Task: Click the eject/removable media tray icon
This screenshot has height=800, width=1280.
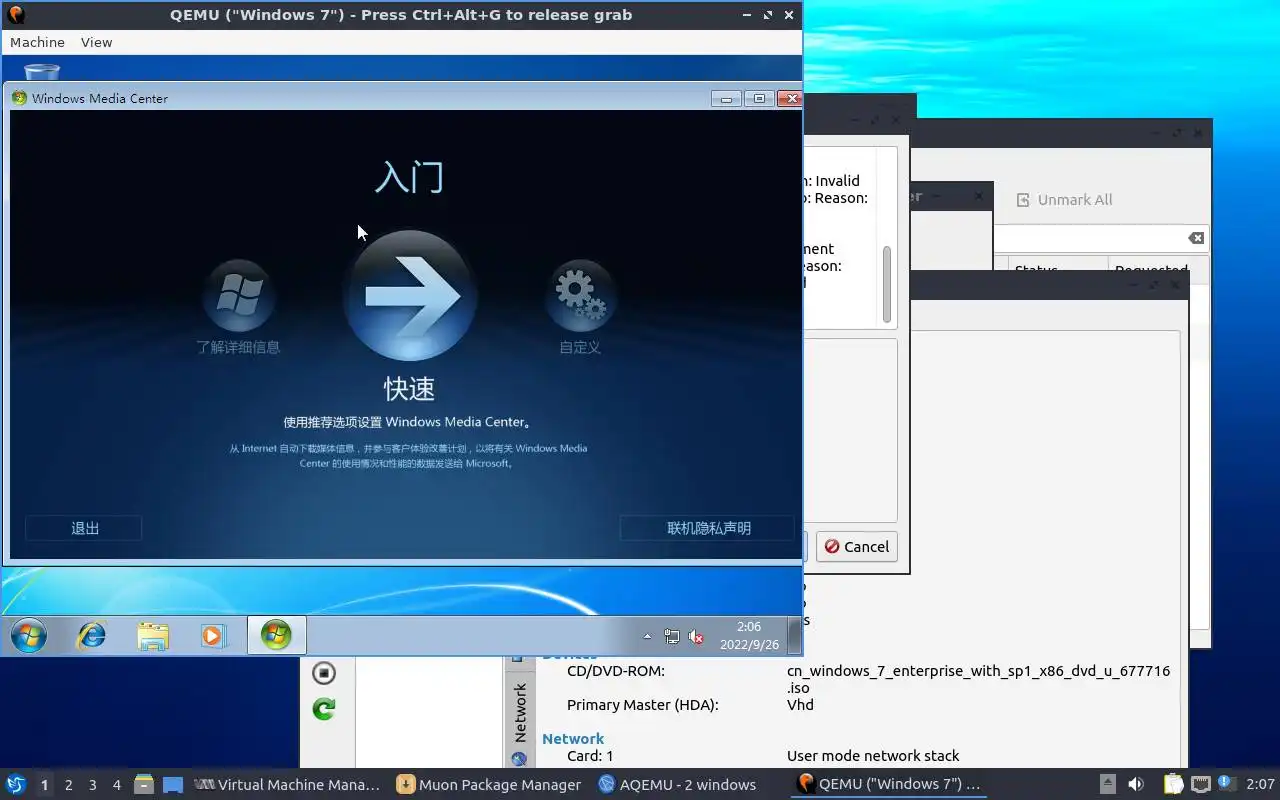Action: 1107,784
